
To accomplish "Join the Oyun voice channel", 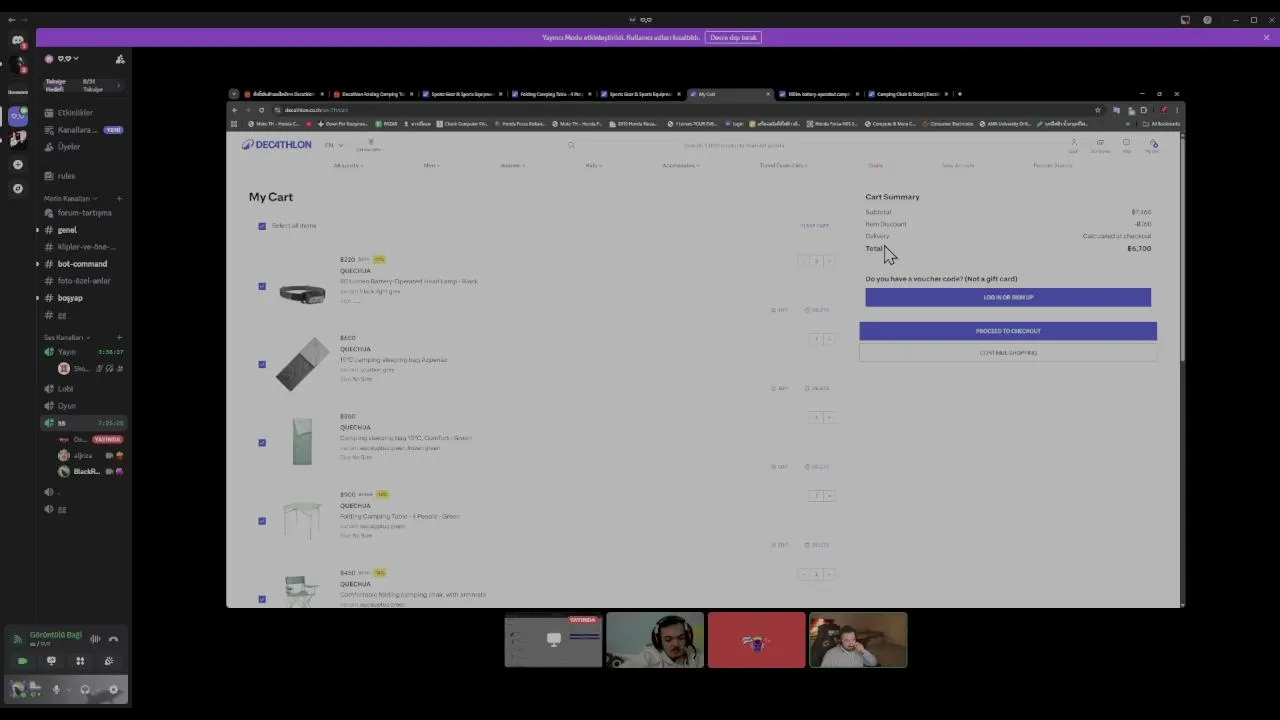I will click(66, 406).
